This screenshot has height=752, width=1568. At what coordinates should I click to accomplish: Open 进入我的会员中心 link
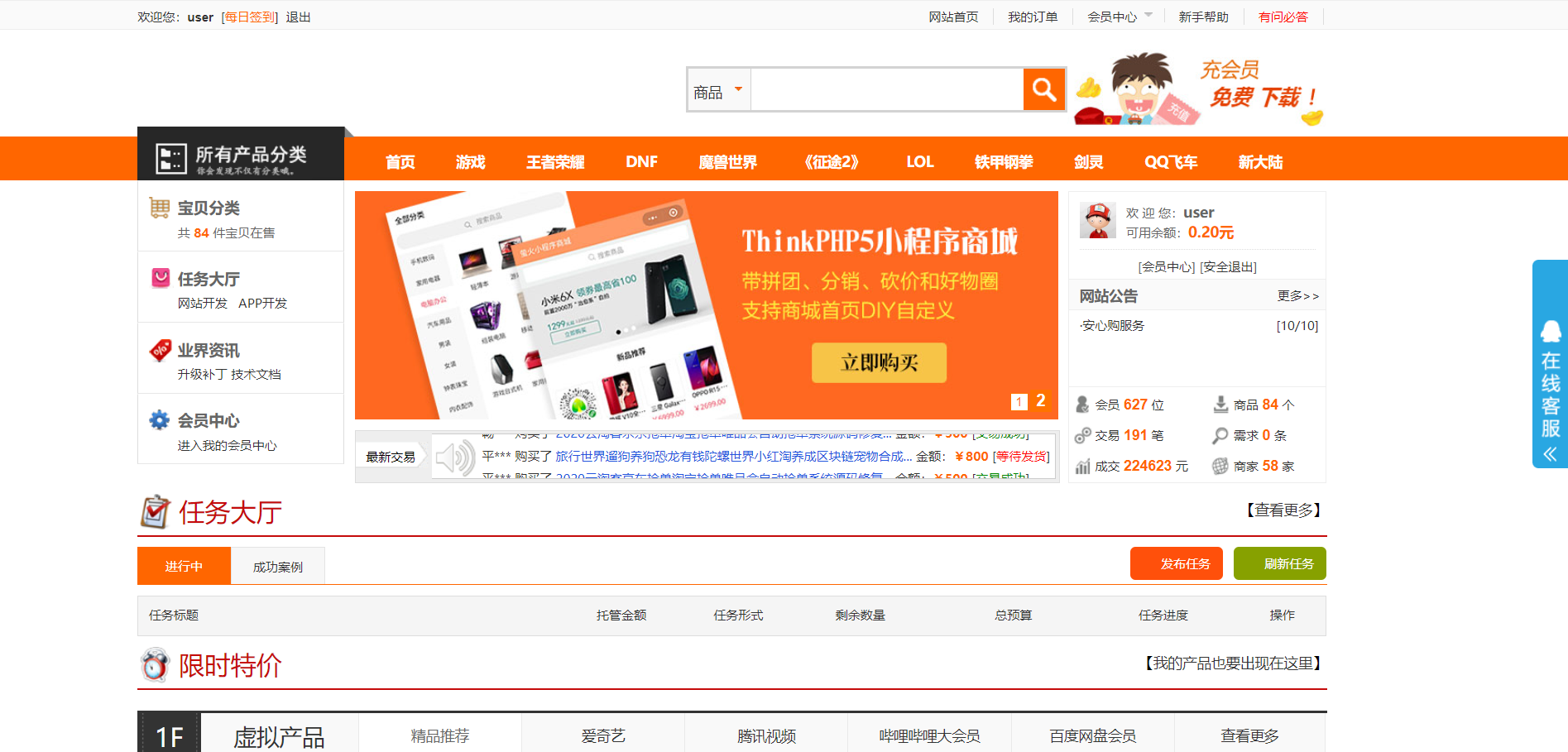[x=227, y=446]
